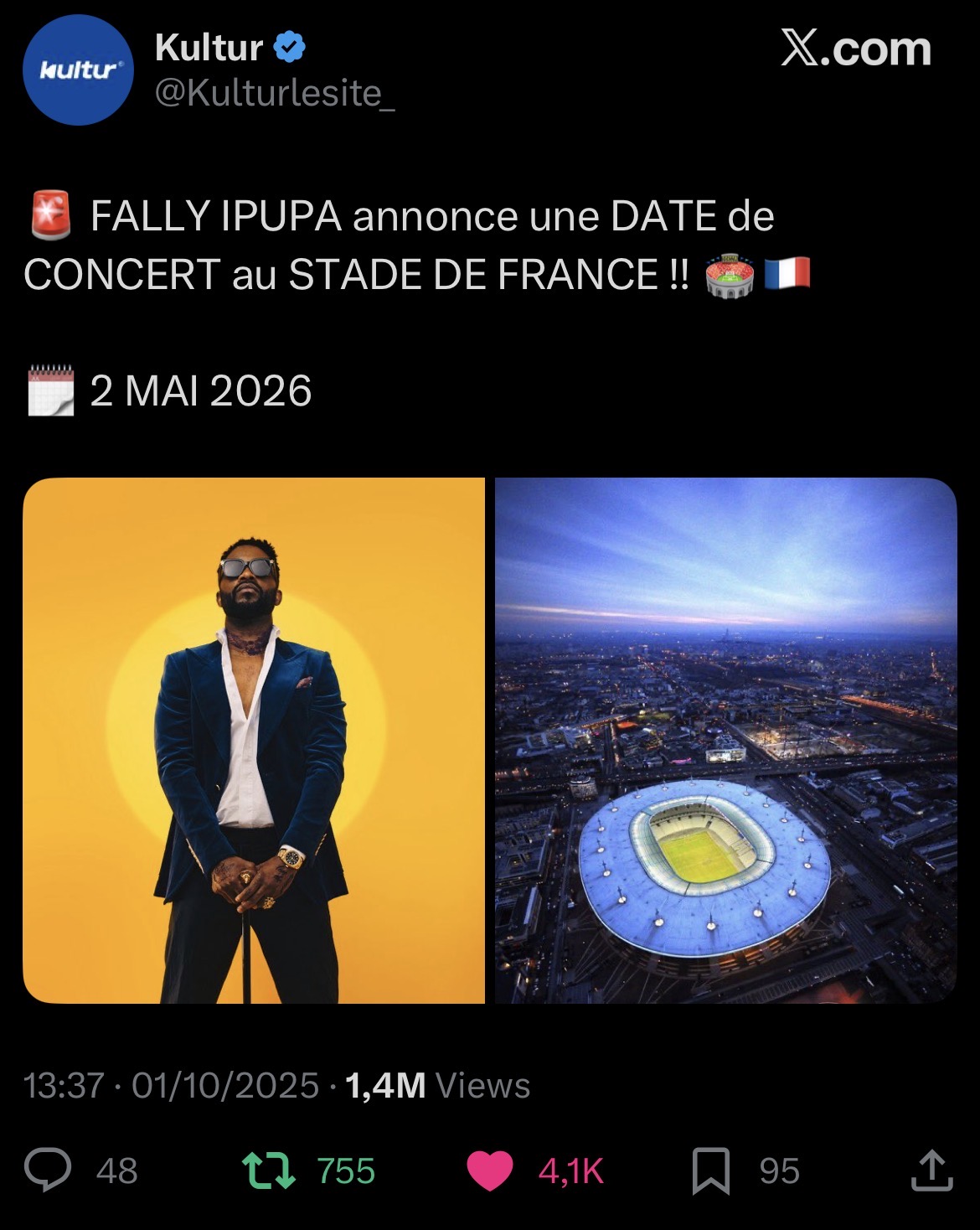The image size is (980, 1230).
Task: View the 4,1K likes count
Action: point(570,1171)
